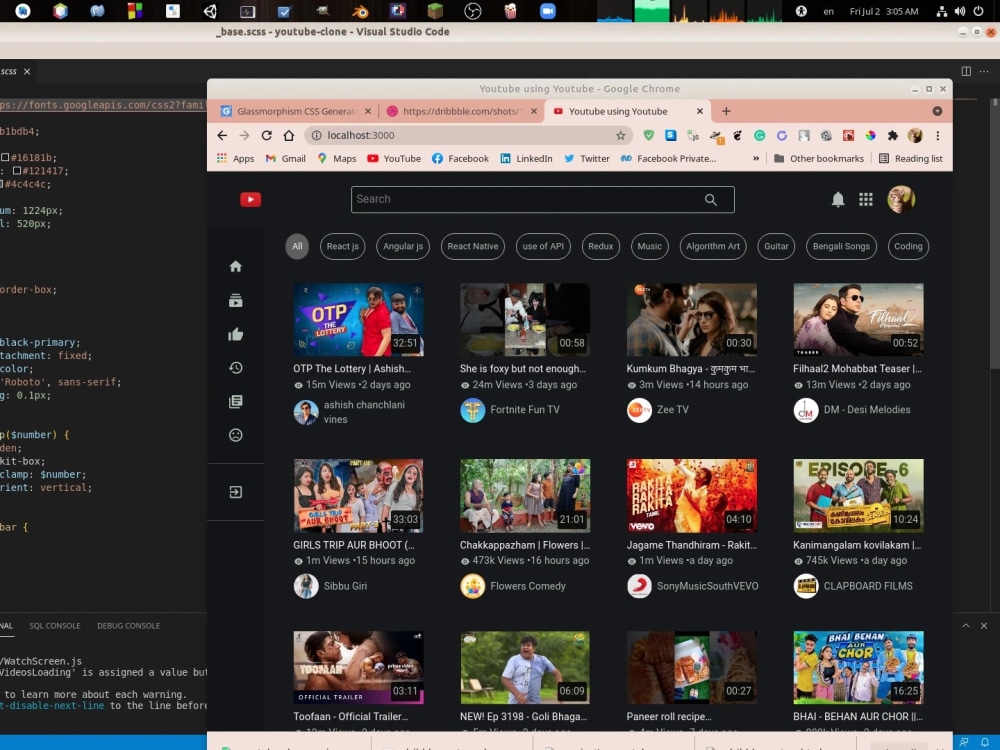This screenshot has width=1000, height=750.
Task: Focus the localhost:3000 address bar
Action: (469, 135)
